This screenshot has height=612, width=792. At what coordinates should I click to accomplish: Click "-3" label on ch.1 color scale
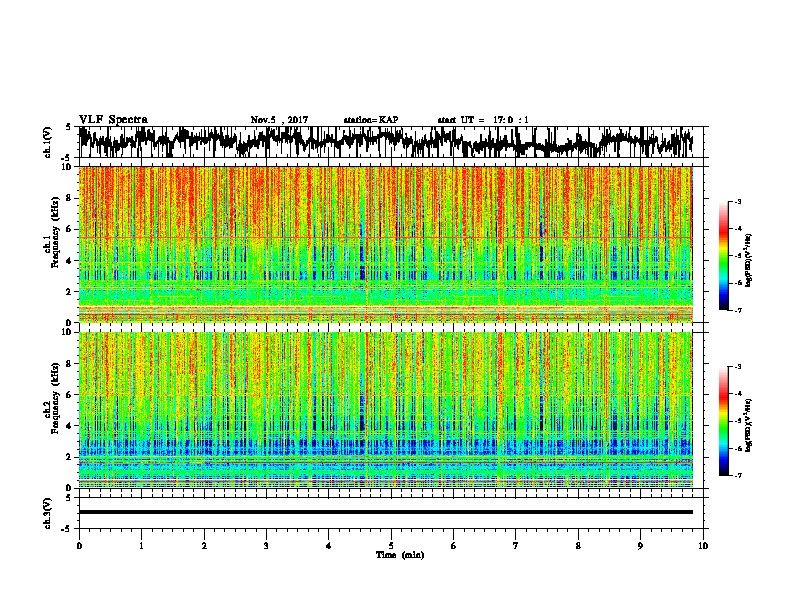pos(738,201)
